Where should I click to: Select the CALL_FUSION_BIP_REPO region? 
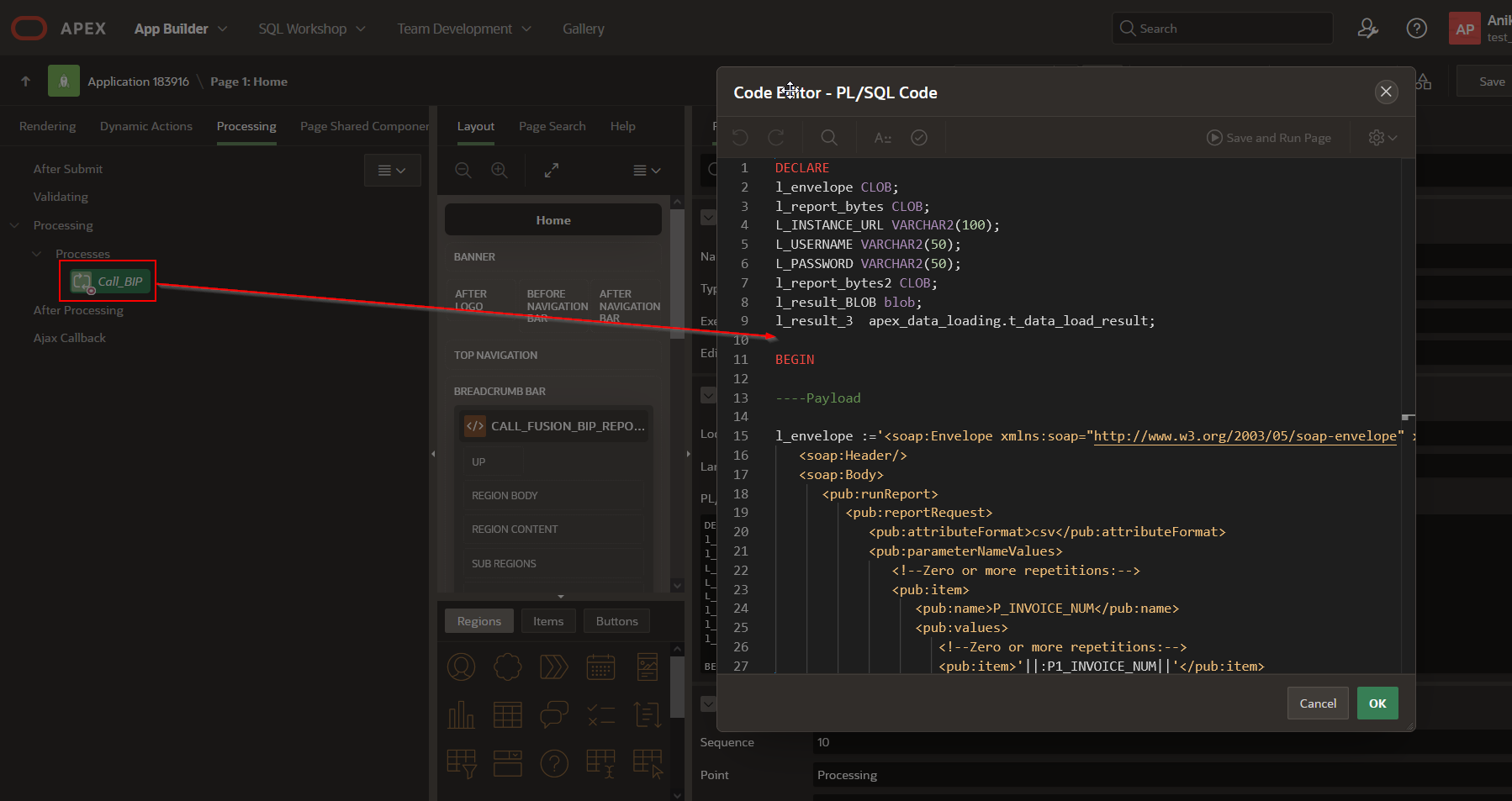tap(554, 426)
